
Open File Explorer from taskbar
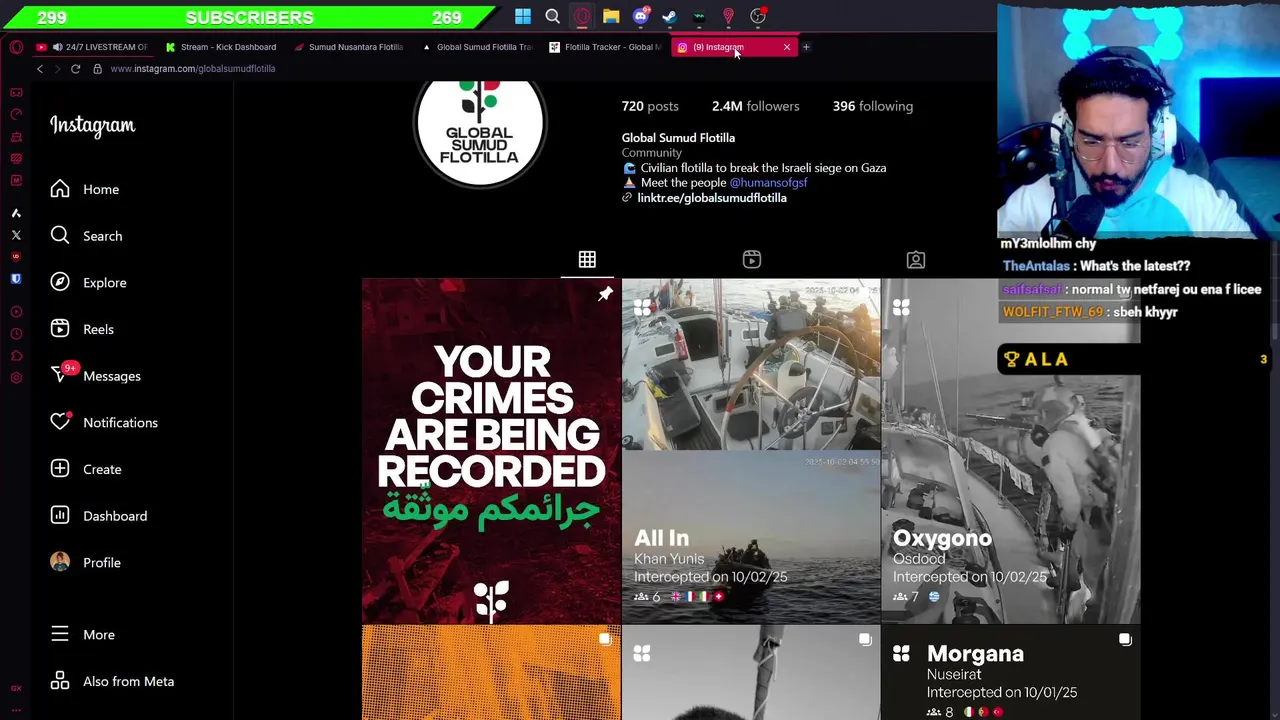coord(611,16)
